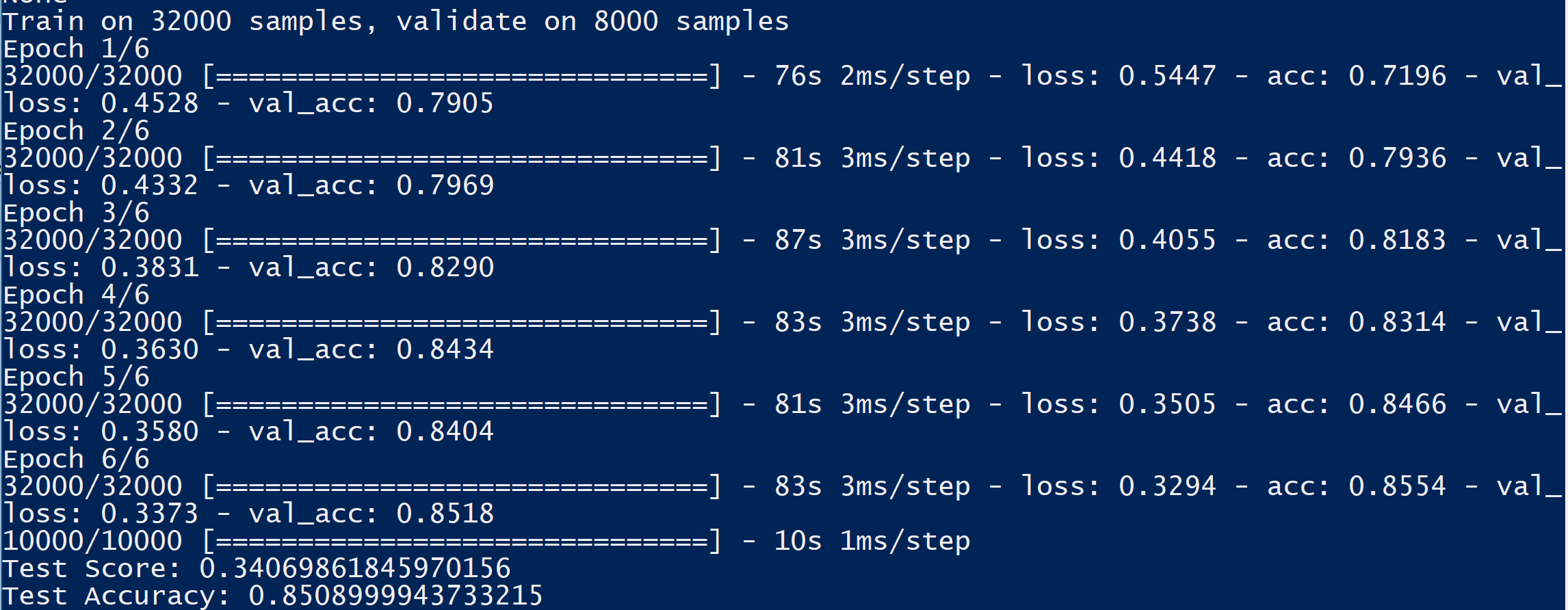Select the loss value 0.5447
The width and height of the screenshot is (1568, 610).
[1167, 76]
